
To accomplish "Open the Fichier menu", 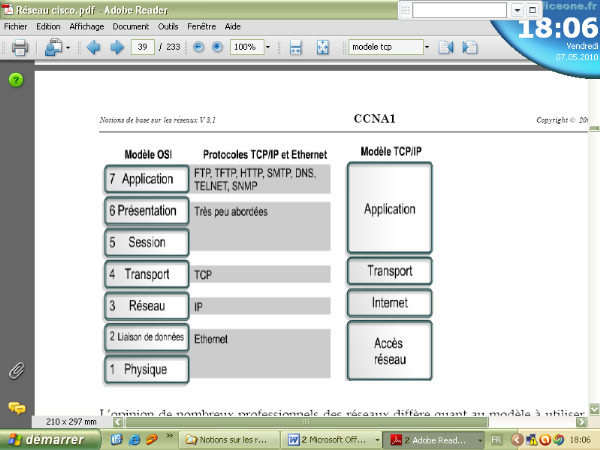I will click(x=16, y=26).
